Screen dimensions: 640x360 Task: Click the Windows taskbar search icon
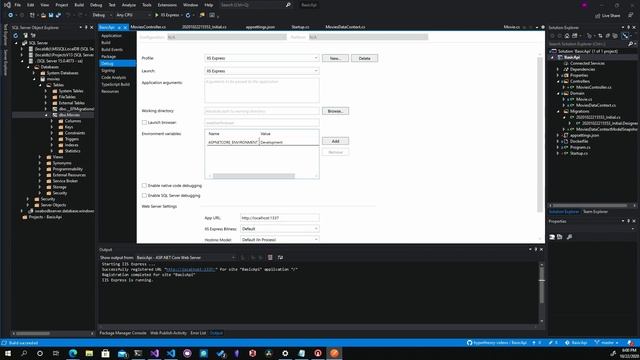click(x=24, y=353)
